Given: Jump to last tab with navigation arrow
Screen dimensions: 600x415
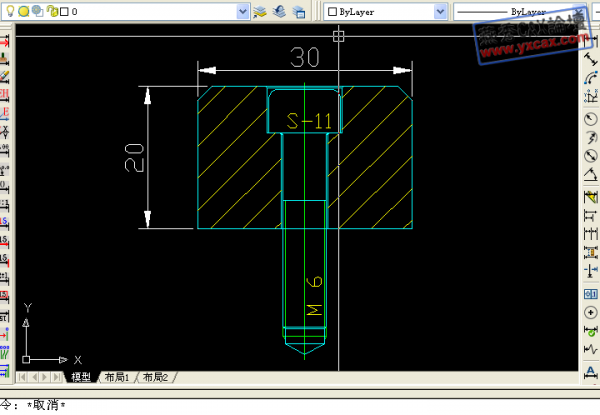Looking at the screenshot, I should pyautogui.click(x=57, y=378).
